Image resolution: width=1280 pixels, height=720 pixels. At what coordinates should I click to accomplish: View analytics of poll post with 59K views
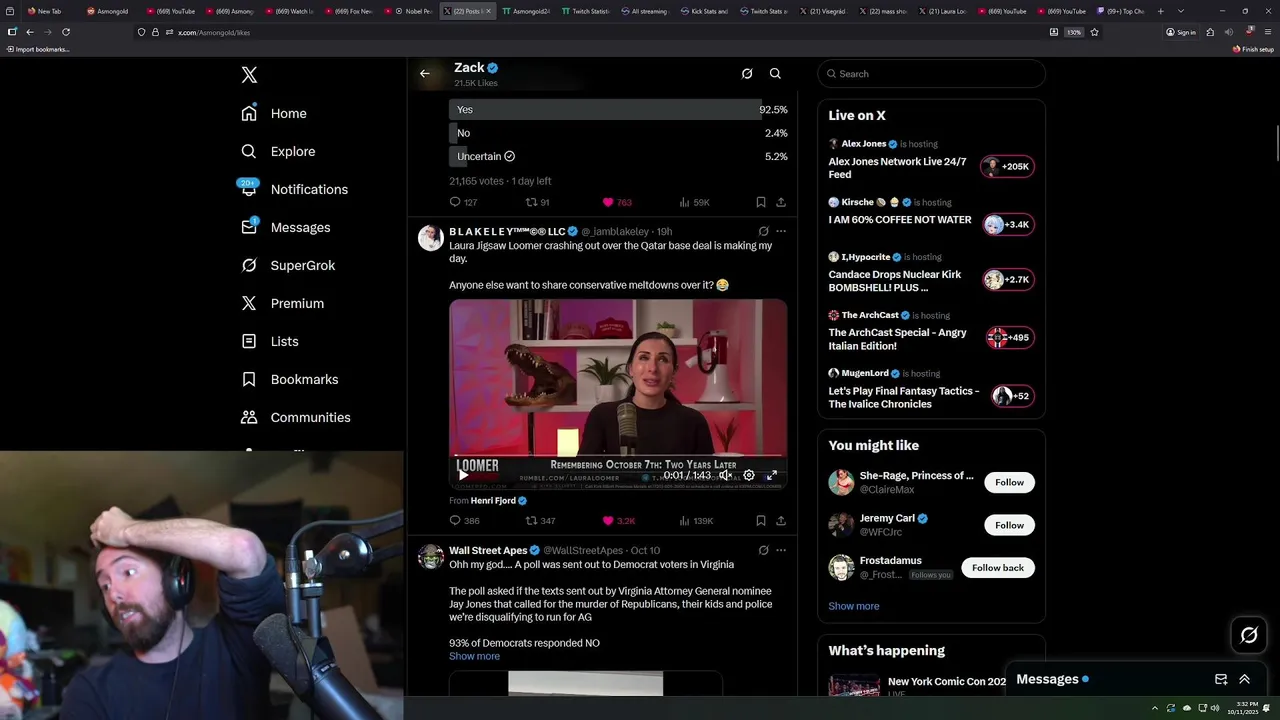pos(694,202)
